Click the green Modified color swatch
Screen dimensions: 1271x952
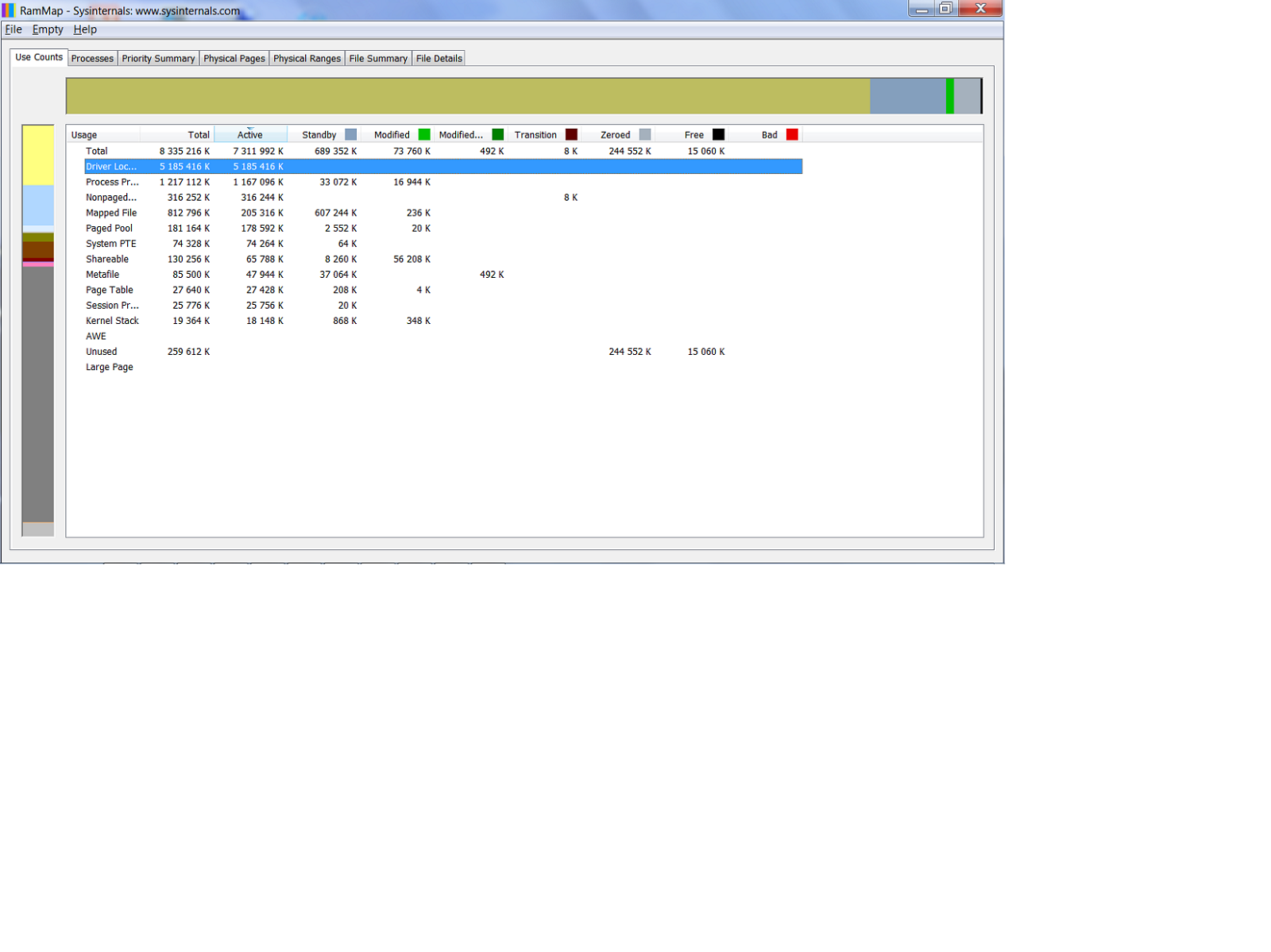click(424, 135)
